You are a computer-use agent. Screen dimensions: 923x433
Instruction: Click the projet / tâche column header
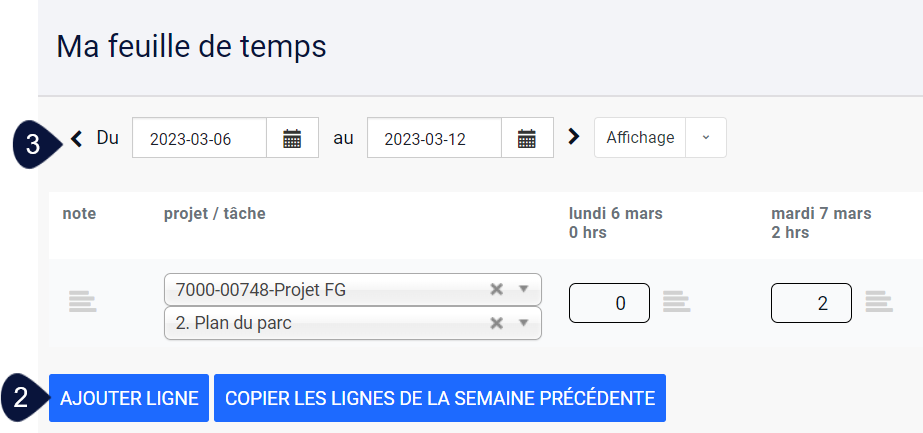(214, 214)
